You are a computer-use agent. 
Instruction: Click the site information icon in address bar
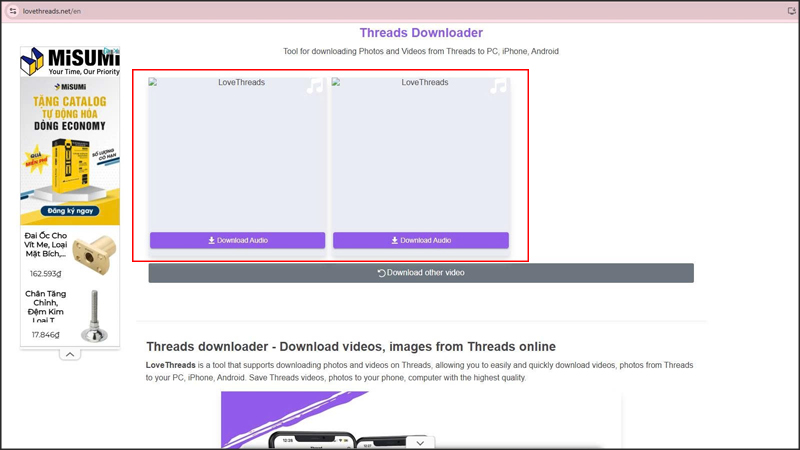[x=12, y=10]
